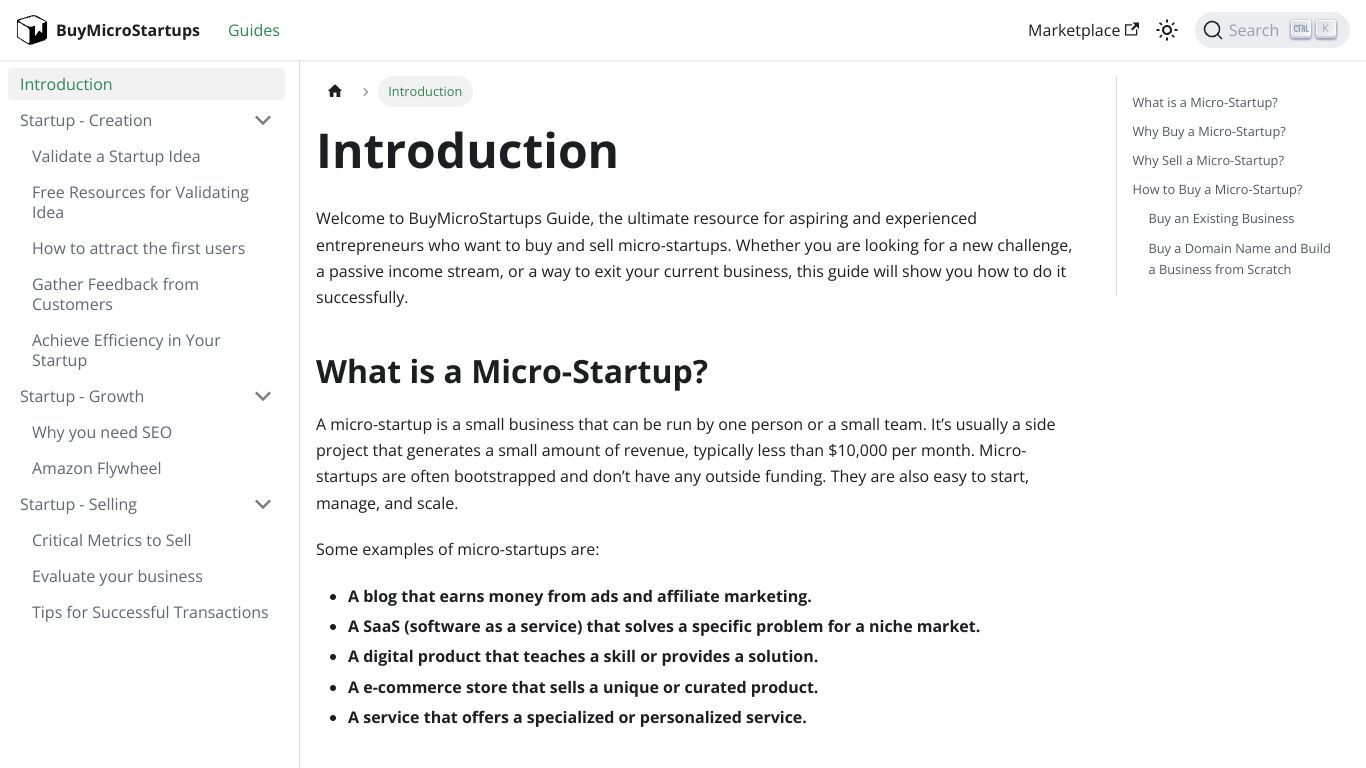Open Tips for Successful Transactions page

click(150, 612)
